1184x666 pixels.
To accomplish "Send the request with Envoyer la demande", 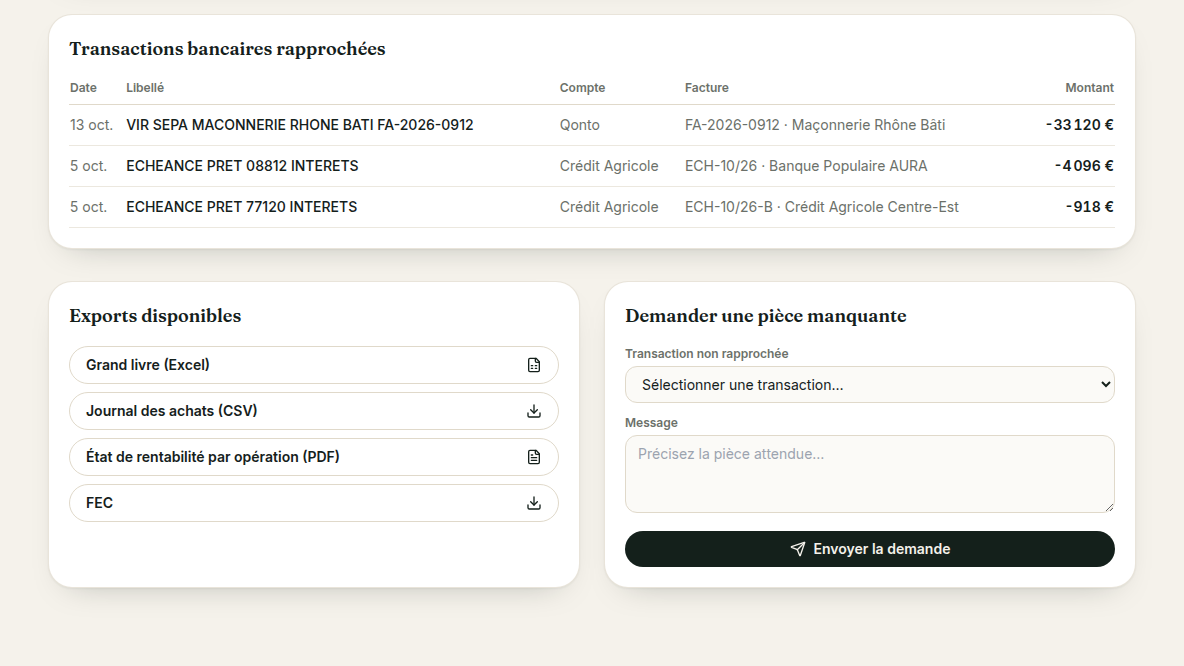I will [869, 549].
